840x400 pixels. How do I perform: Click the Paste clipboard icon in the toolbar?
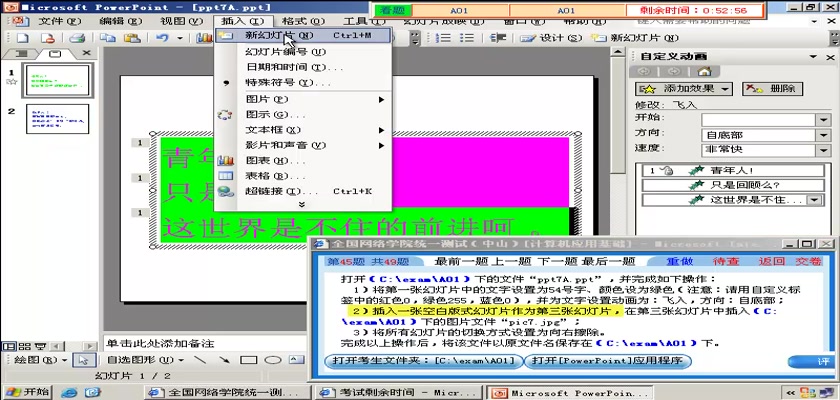pyautogui.click(x=131, y=38)
